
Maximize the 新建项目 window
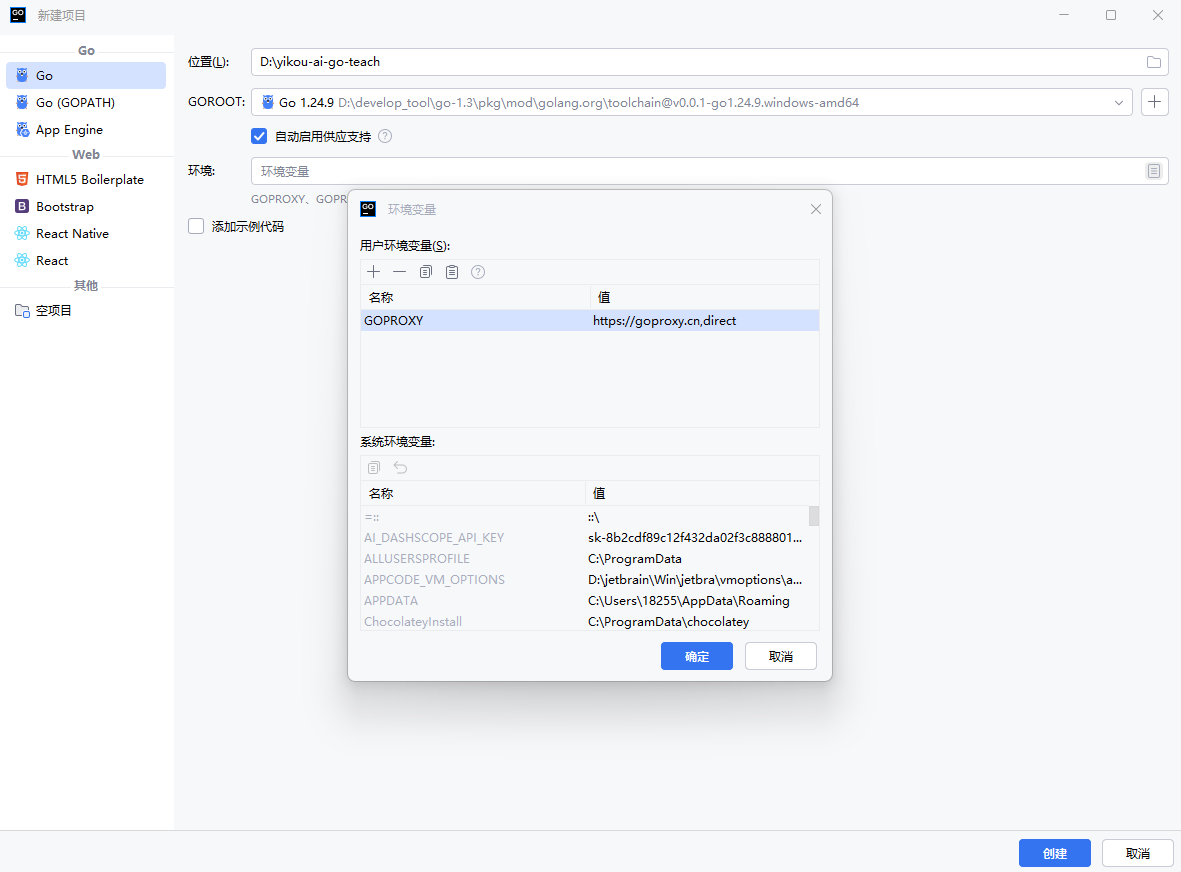[1110, 15]
